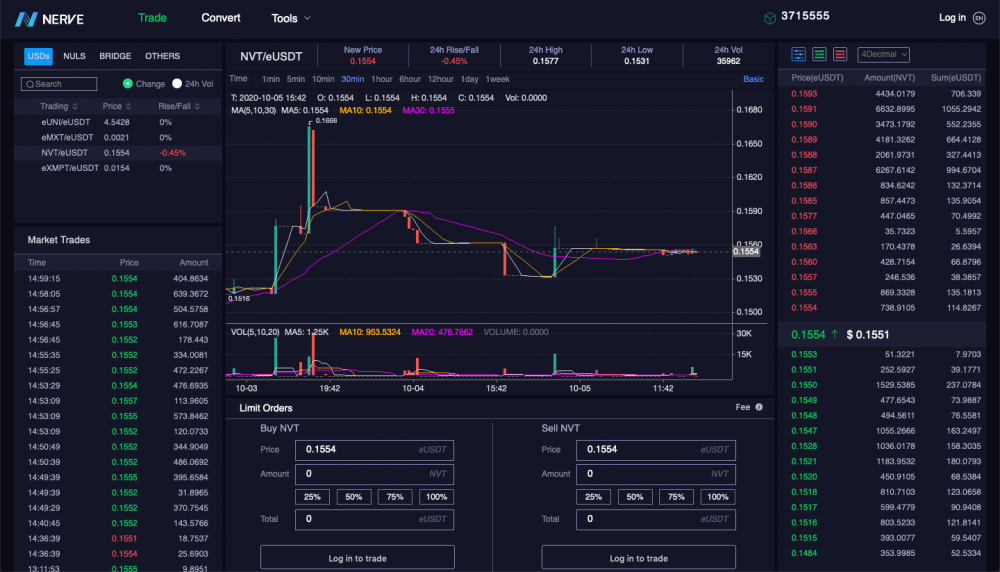
Task: Sort pairs by Price column arrows
Action: click(x=129, y=106)
